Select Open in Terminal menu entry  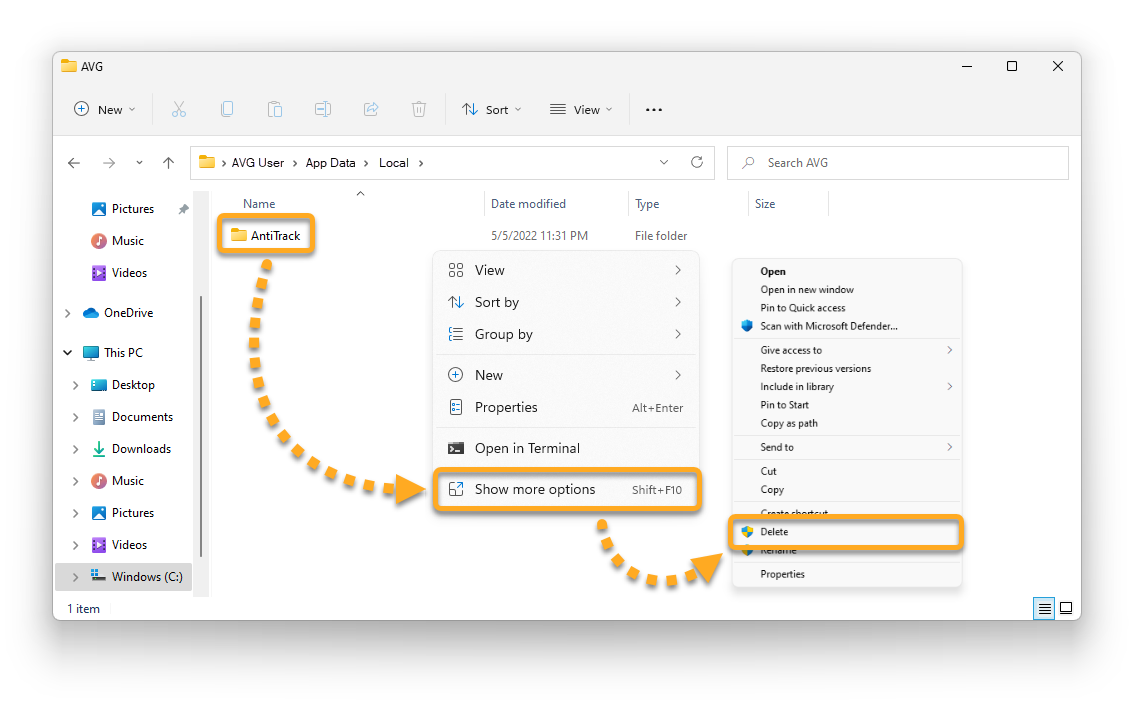527,449
